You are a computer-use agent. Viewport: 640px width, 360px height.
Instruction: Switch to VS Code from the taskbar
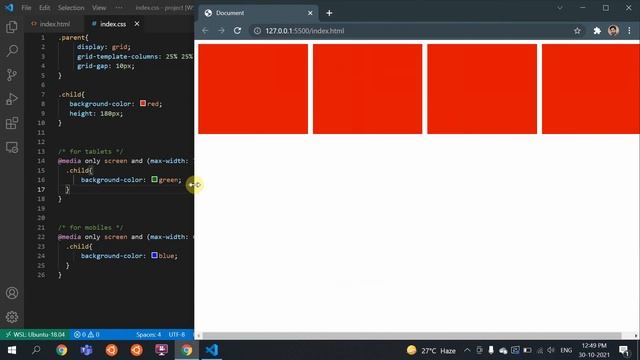[211, 350]
